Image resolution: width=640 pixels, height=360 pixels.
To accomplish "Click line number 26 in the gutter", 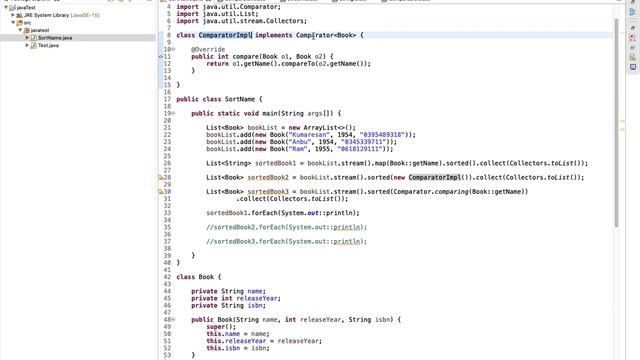I will (167, 163).
